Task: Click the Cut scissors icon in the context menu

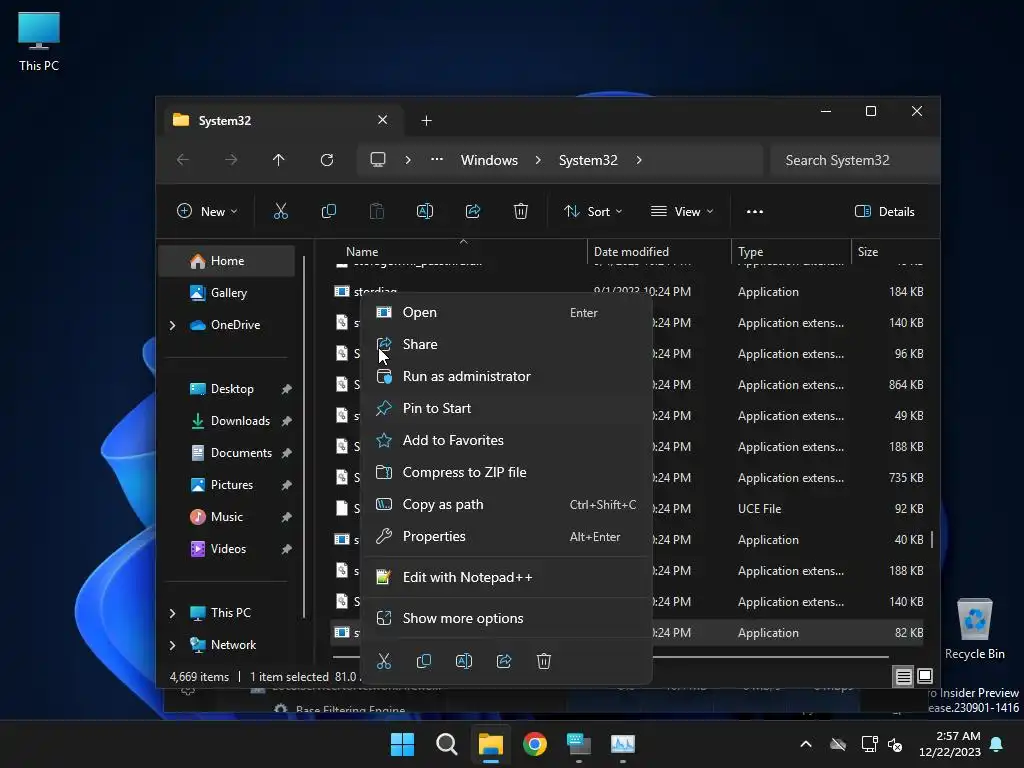Action: click(x=384, y=661)
